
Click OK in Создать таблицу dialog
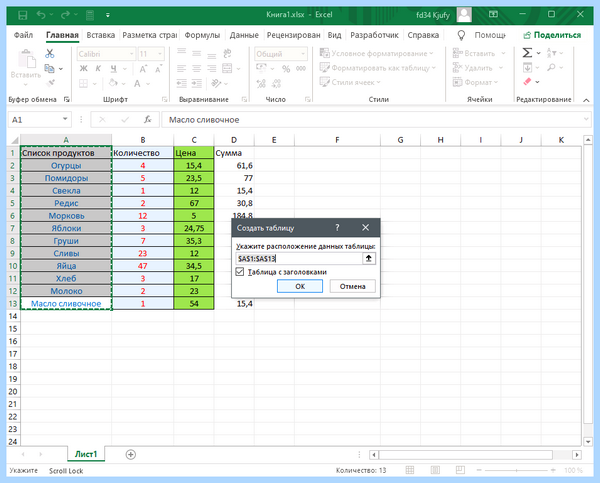tap(300, 286)
